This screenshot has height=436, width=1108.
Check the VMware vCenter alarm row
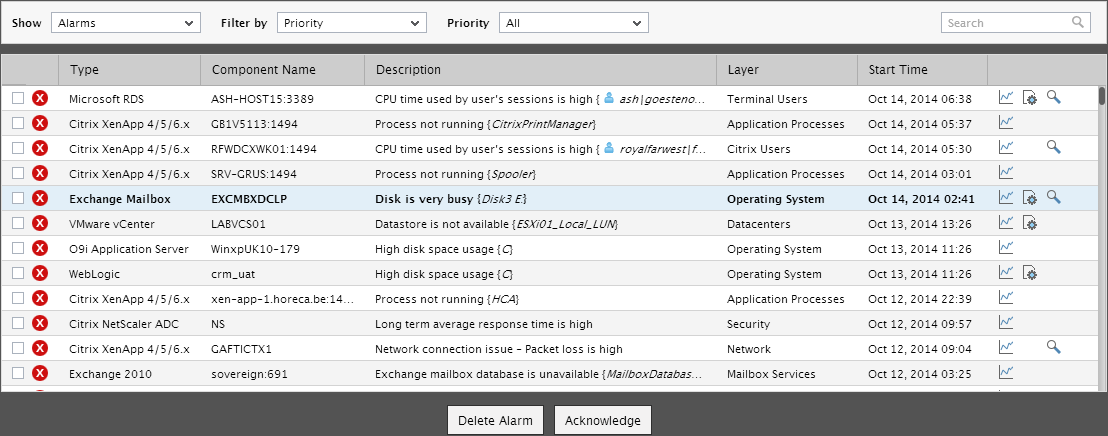tap(18, 223)
